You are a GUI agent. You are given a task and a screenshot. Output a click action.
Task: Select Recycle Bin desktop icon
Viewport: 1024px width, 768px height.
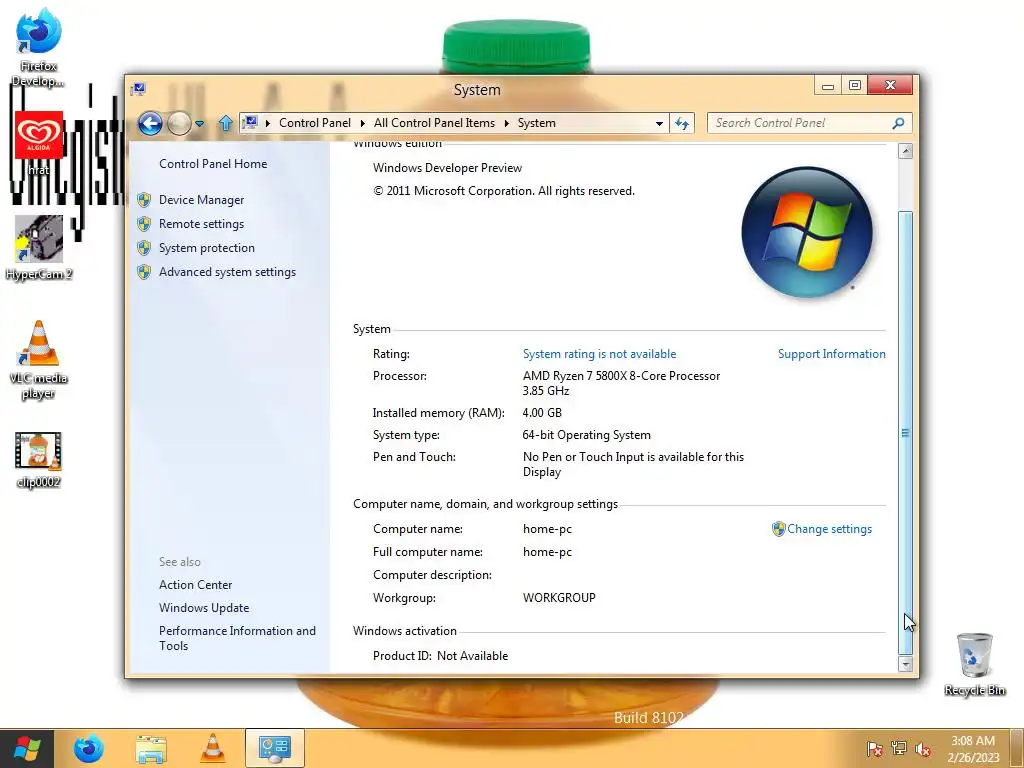pos(975,664)
